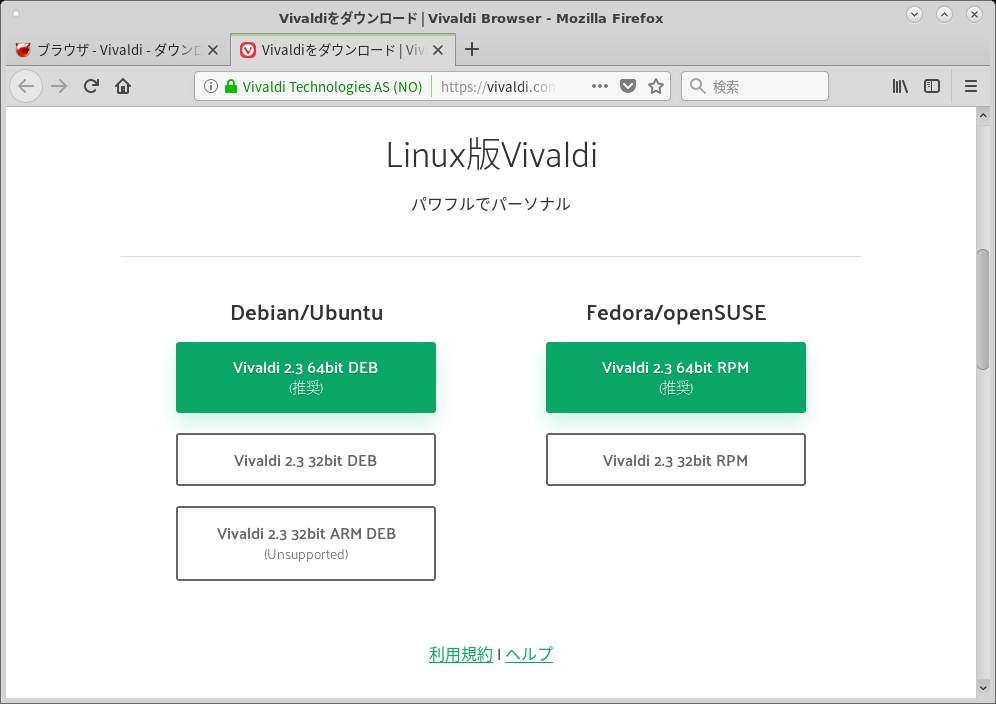
Task: Bookmark this page with the star
Action: (x=656, y=86)
